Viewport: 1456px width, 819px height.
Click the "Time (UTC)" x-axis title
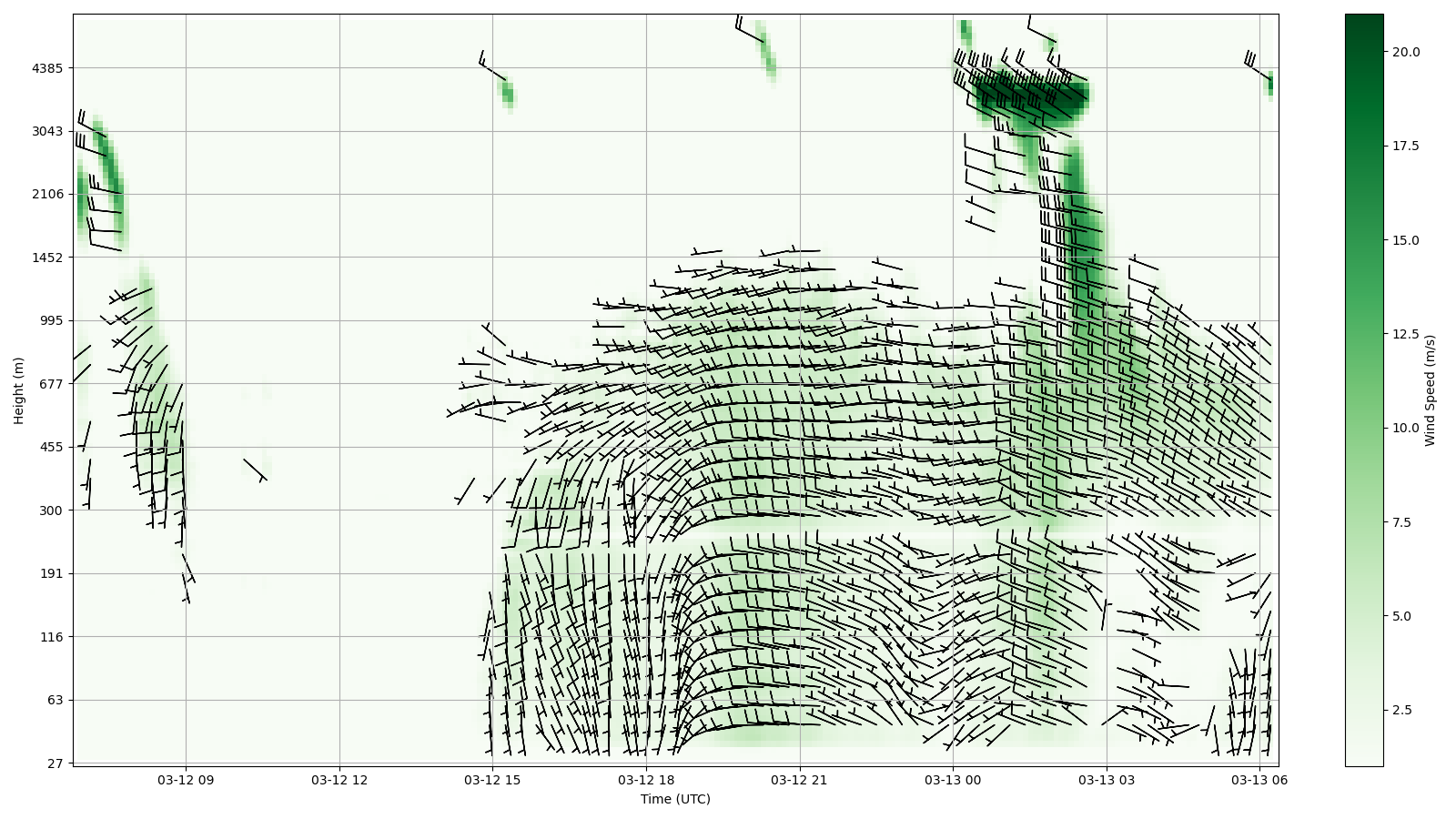(x=675, y=800)
